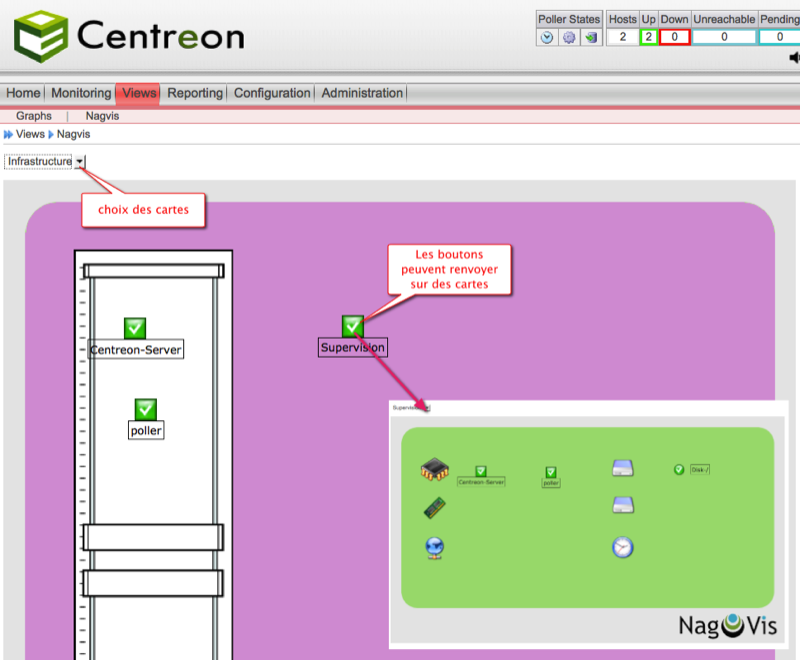Viewport: 800px width, 660px height.
Task: Click the round green Disk-/ status icon
Action: (x=679, y=469)
